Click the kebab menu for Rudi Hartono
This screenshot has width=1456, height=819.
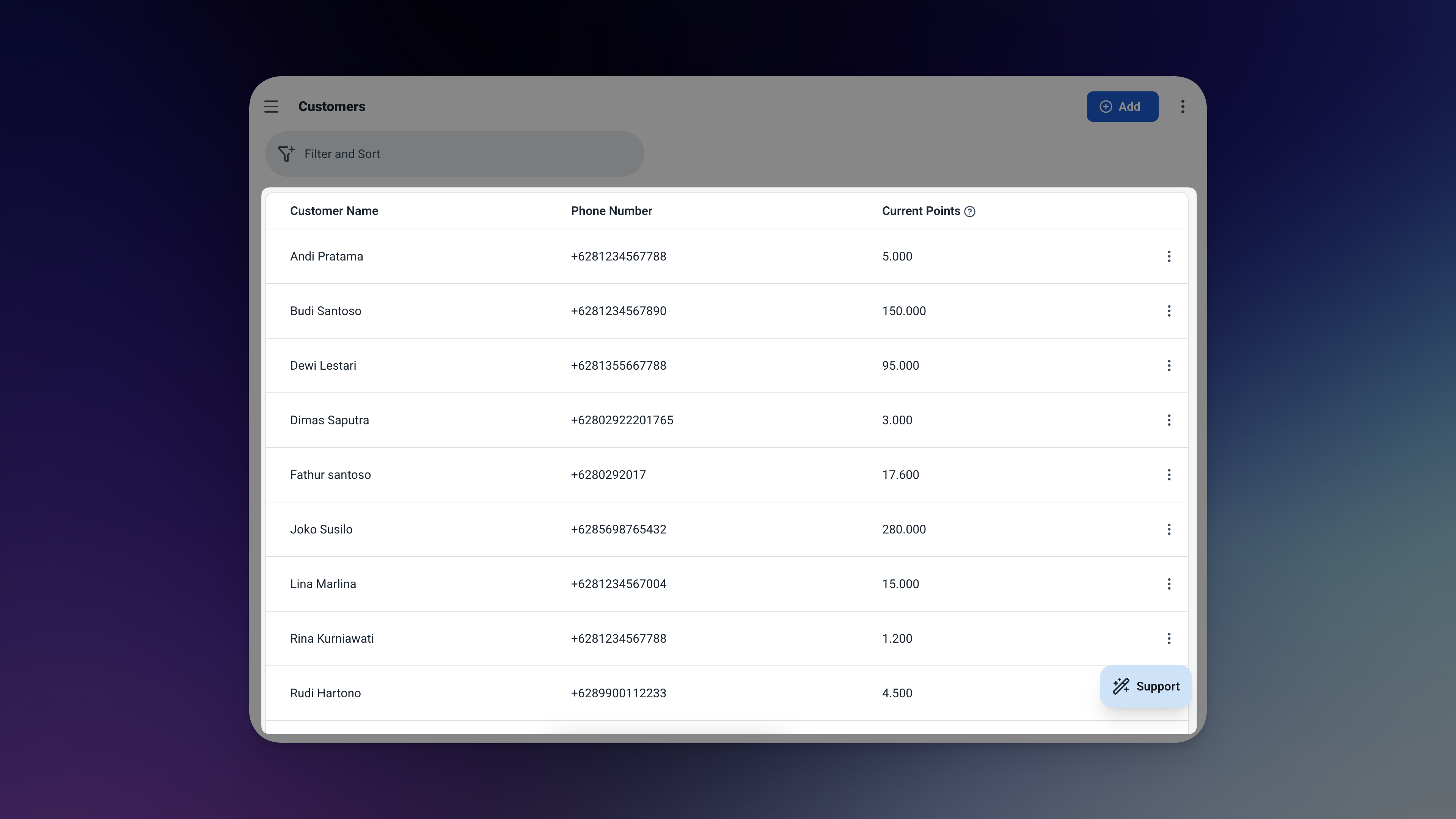click(1169, 693)
